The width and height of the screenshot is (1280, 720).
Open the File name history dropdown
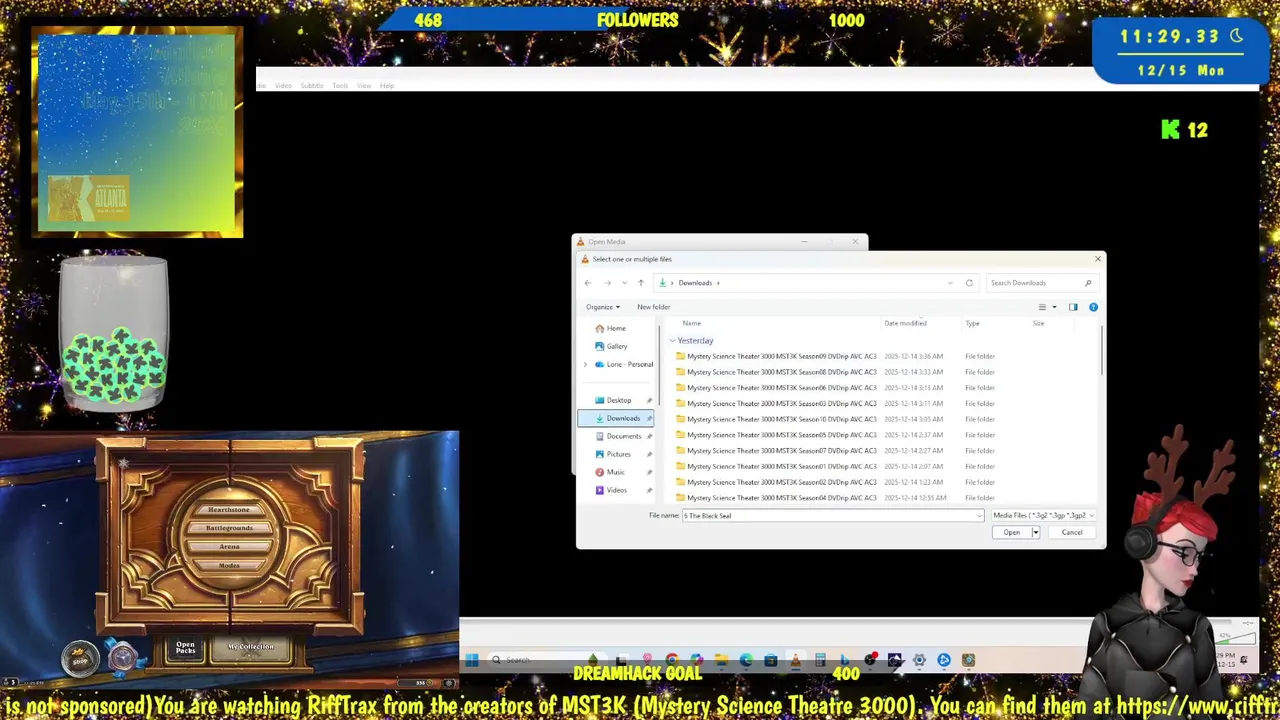[x=979, y=516]
